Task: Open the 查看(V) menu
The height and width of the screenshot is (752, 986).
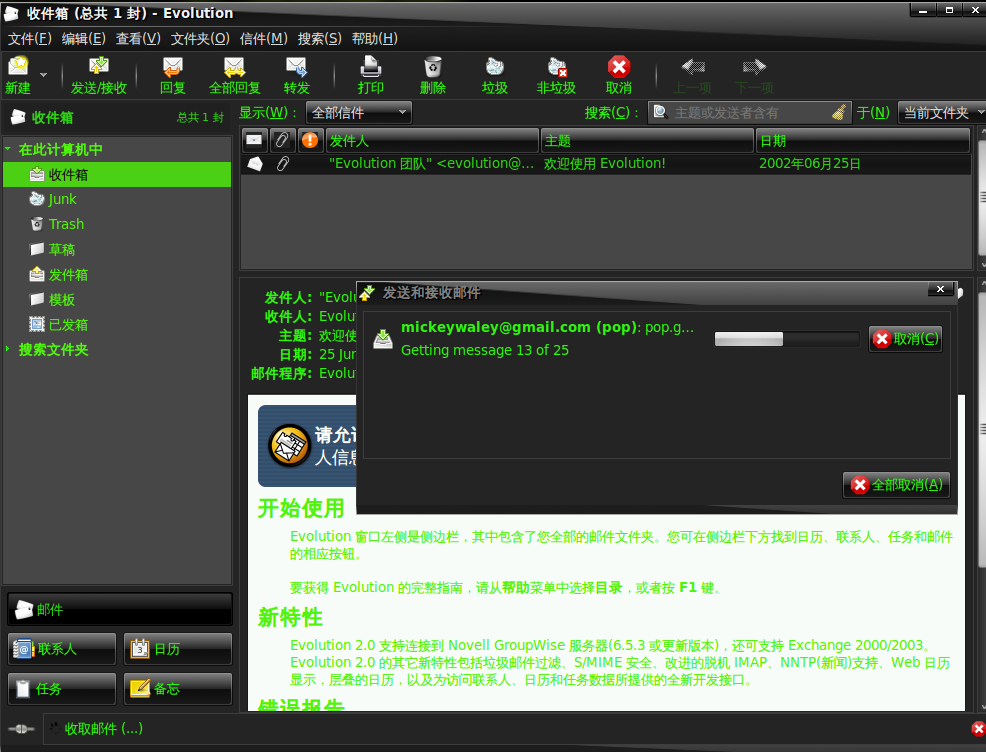Action: [138, 38]
